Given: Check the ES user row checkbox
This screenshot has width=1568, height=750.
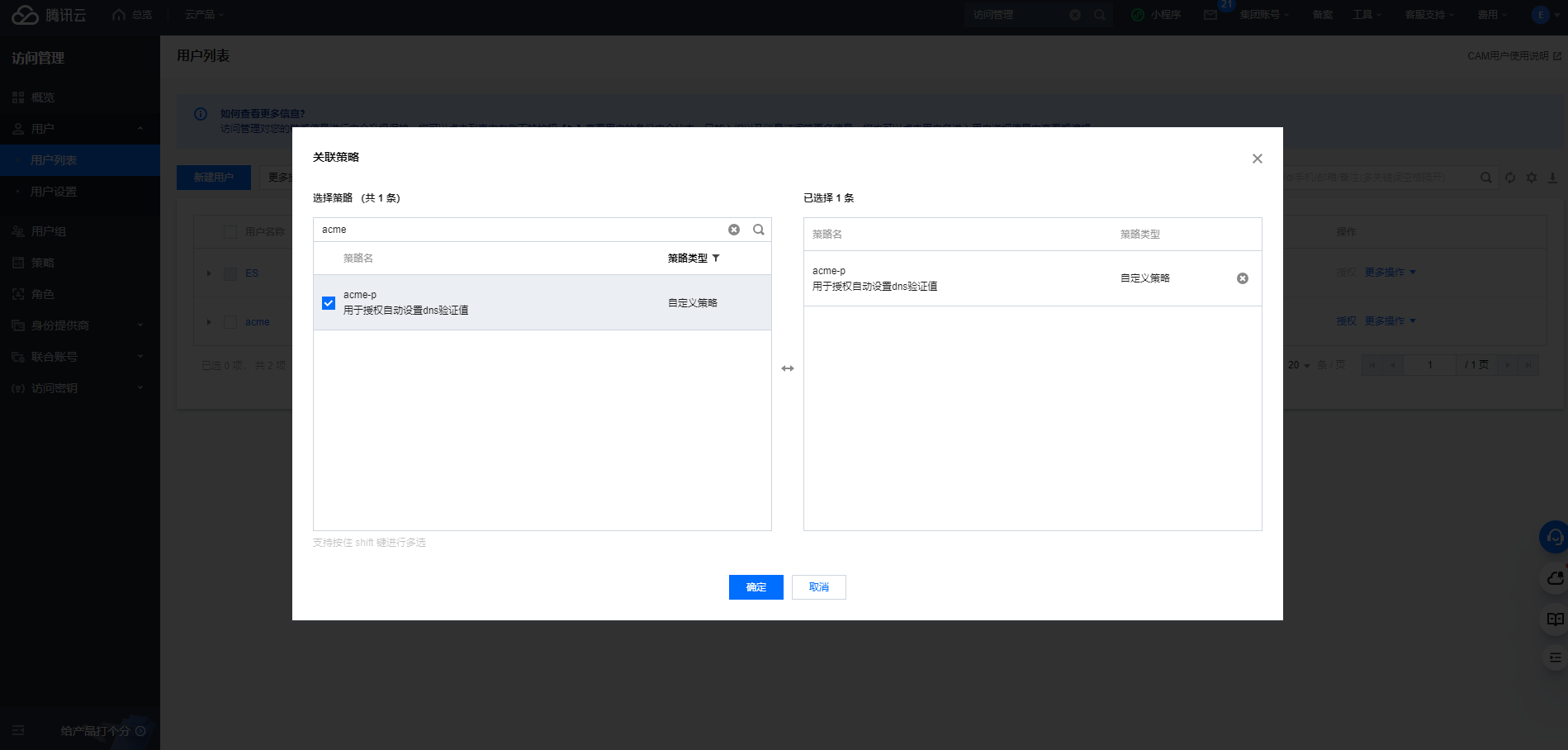Looking at the screenshot, I should [230, 273].
